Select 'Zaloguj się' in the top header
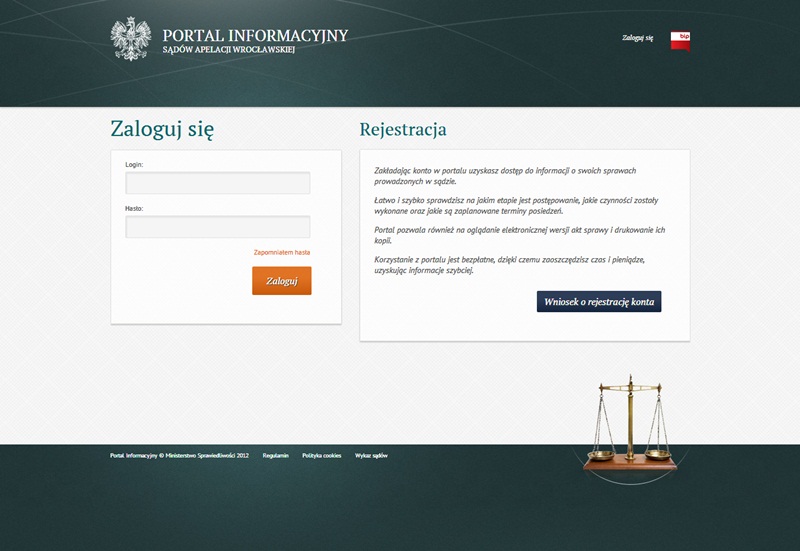Screen dimensions: 800x551 637,38
